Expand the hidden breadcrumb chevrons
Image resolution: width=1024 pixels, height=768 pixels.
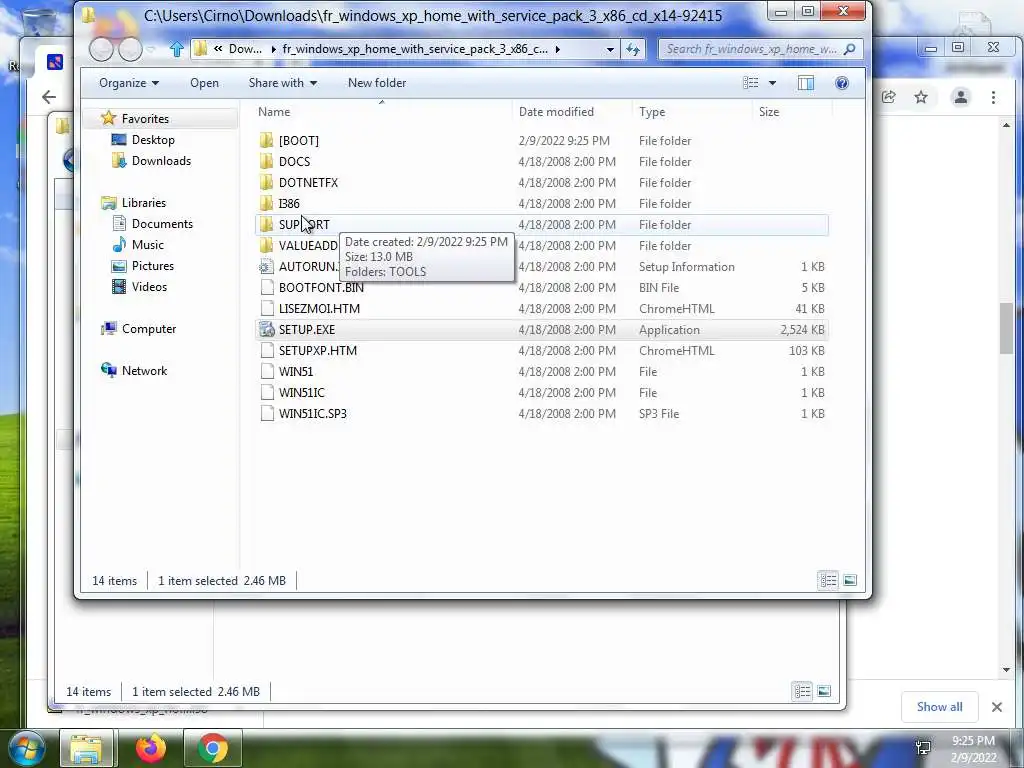pyautogui.click(x=217, y=48)
